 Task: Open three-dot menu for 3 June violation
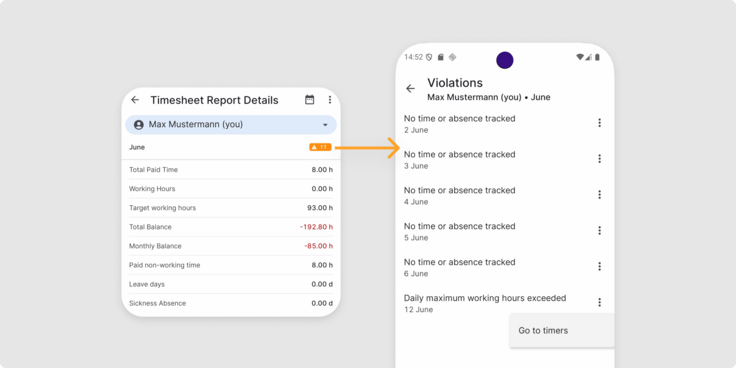(599, 159)
